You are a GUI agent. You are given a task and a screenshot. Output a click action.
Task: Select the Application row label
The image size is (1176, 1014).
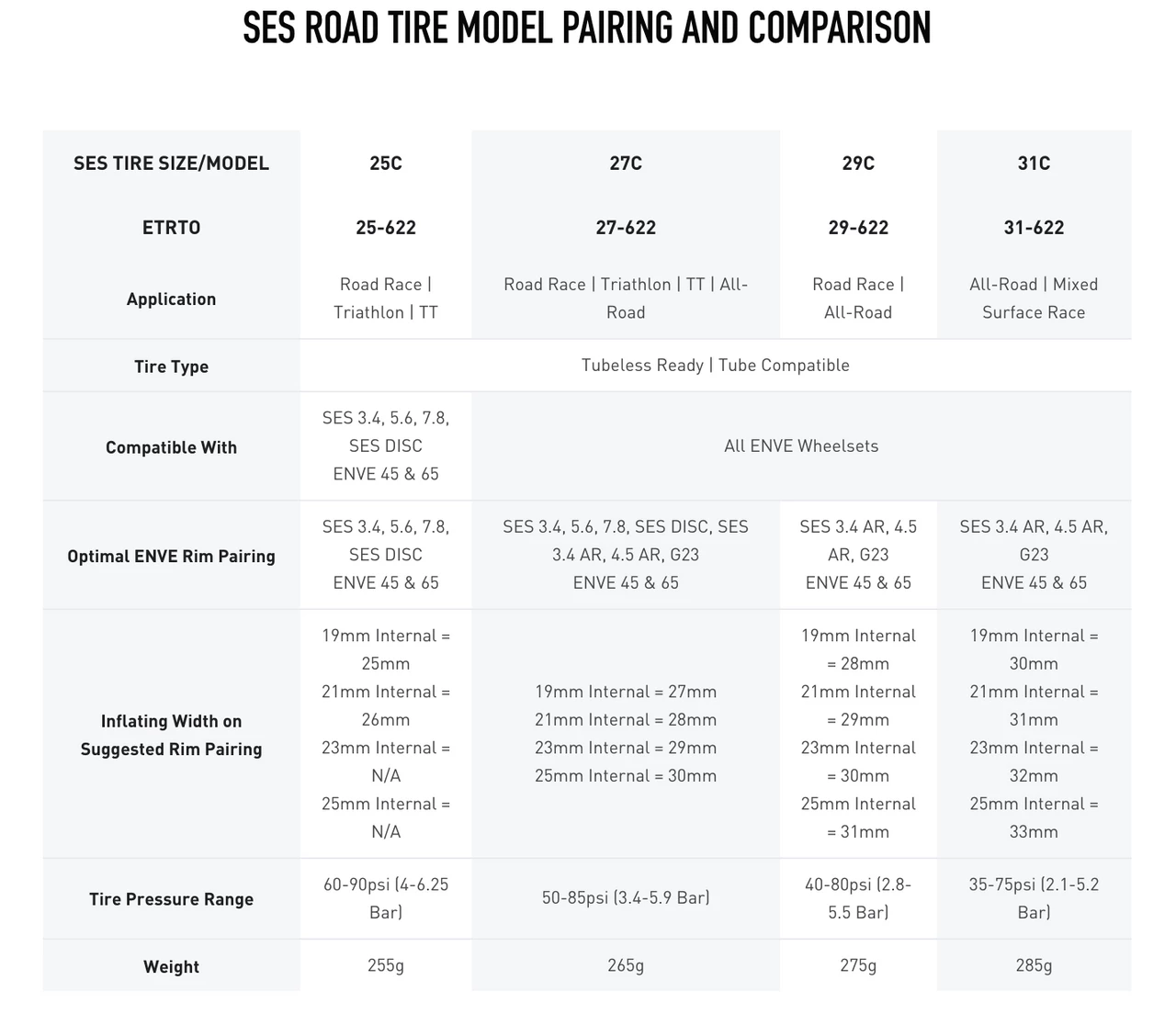[171, 299]
